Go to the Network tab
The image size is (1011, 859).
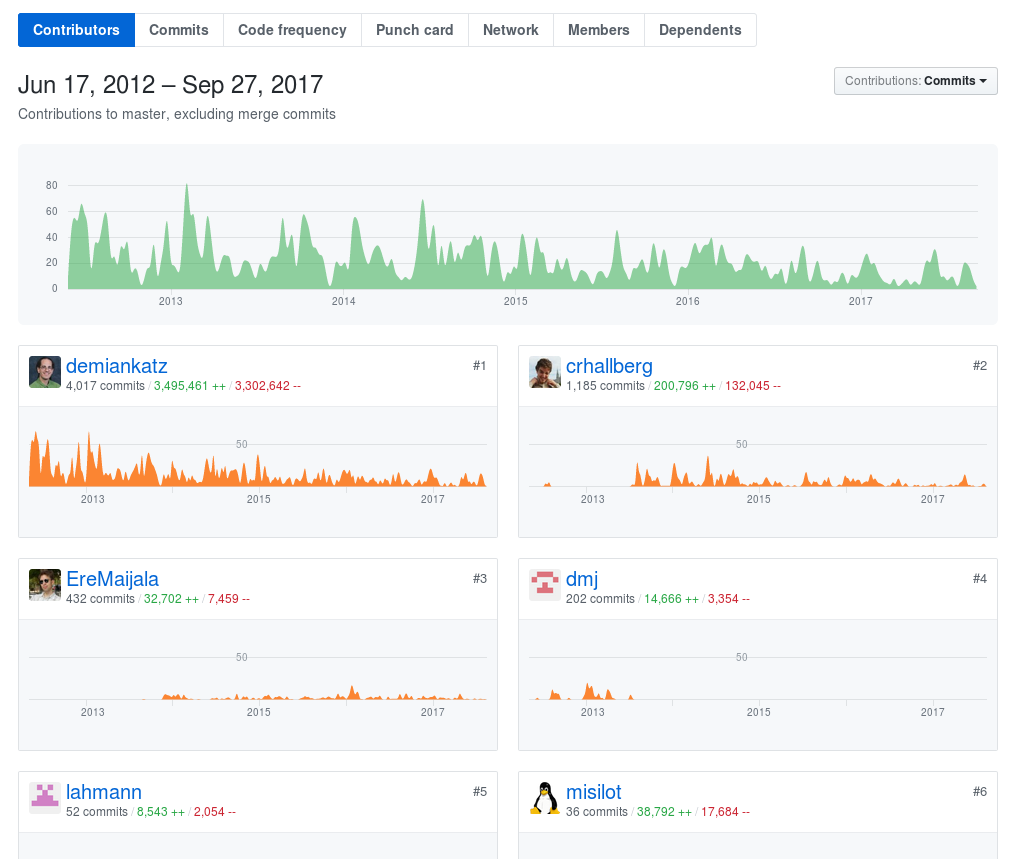(510, 30)
